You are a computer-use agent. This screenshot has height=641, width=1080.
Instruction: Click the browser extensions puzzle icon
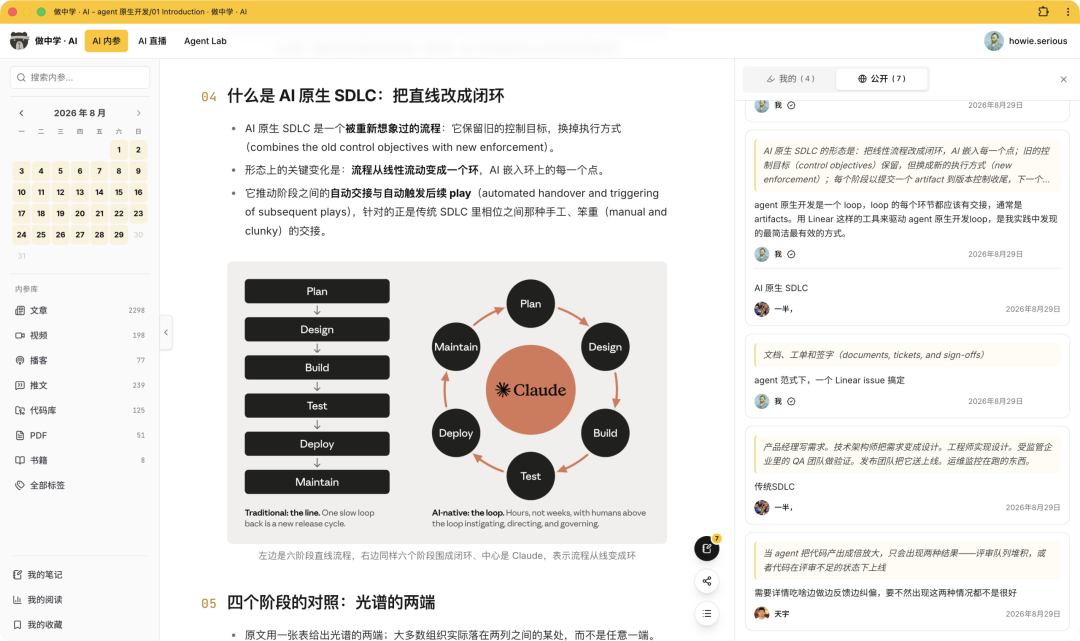tap(1043, 11)
